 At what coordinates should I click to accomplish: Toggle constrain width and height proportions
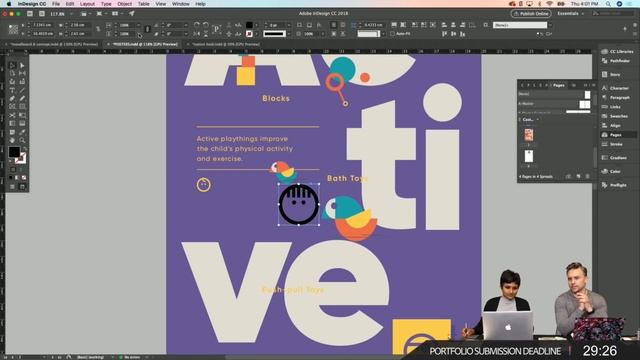point(98,29)
